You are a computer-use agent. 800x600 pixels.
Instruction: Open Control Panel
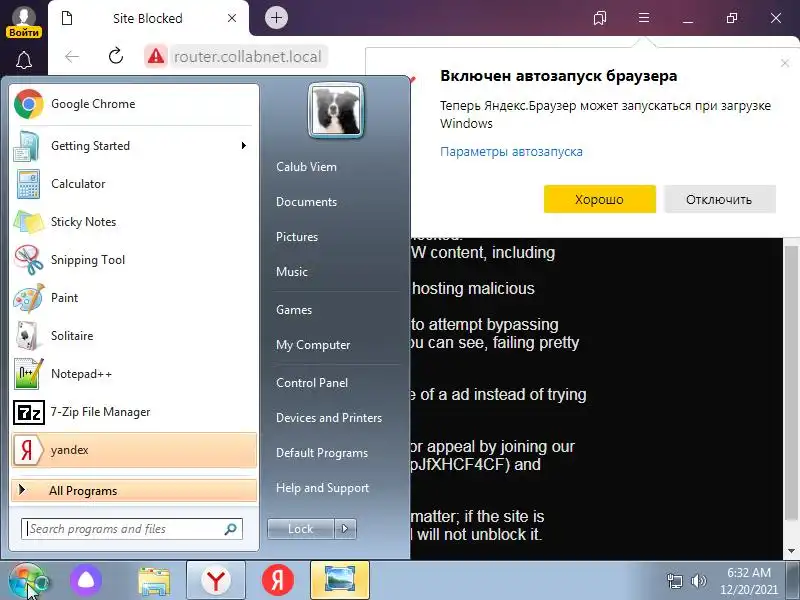pos(312,383)
